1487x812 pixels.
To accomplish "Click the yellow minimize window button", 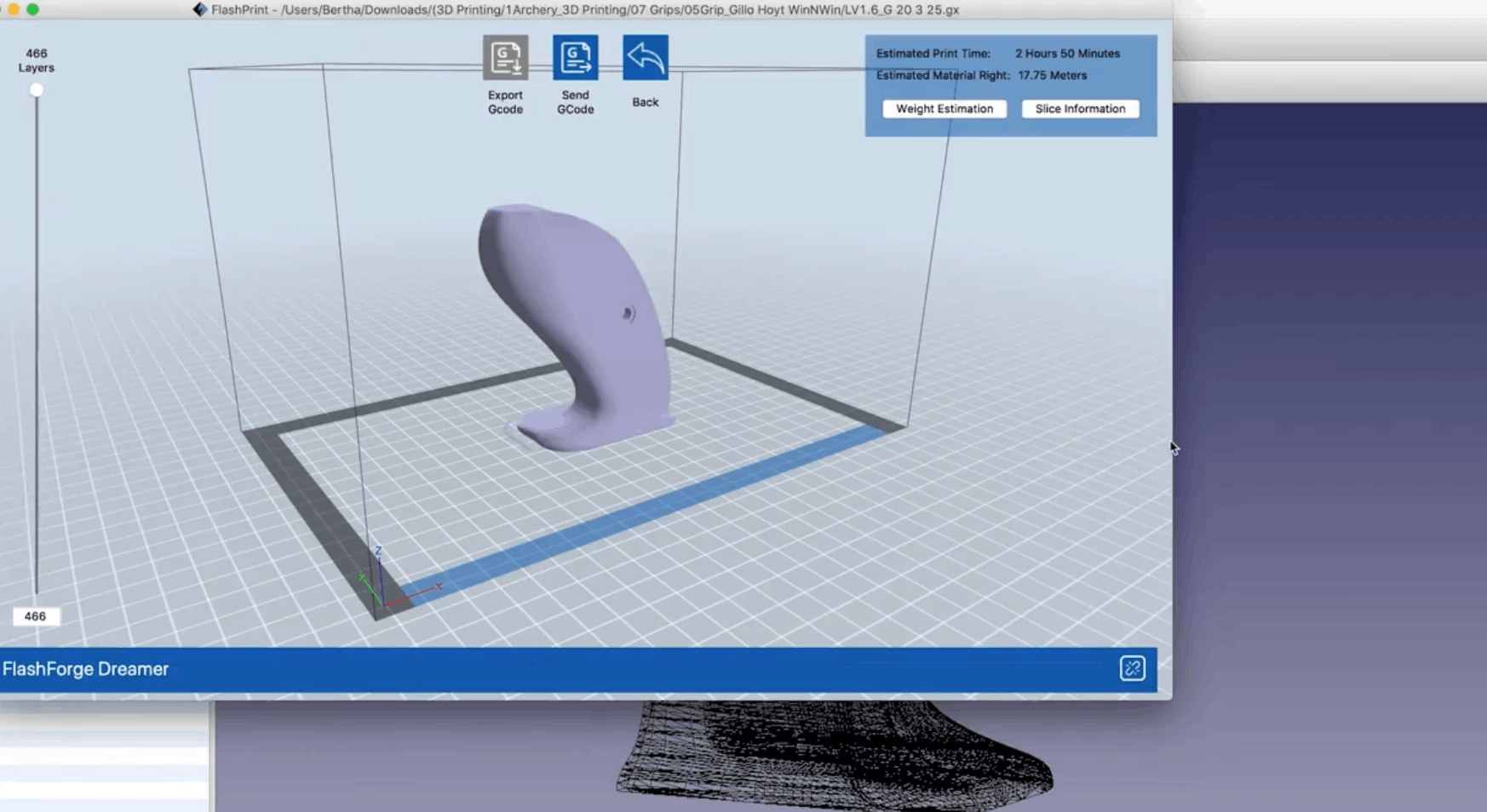I will click(x=14, y=9).
